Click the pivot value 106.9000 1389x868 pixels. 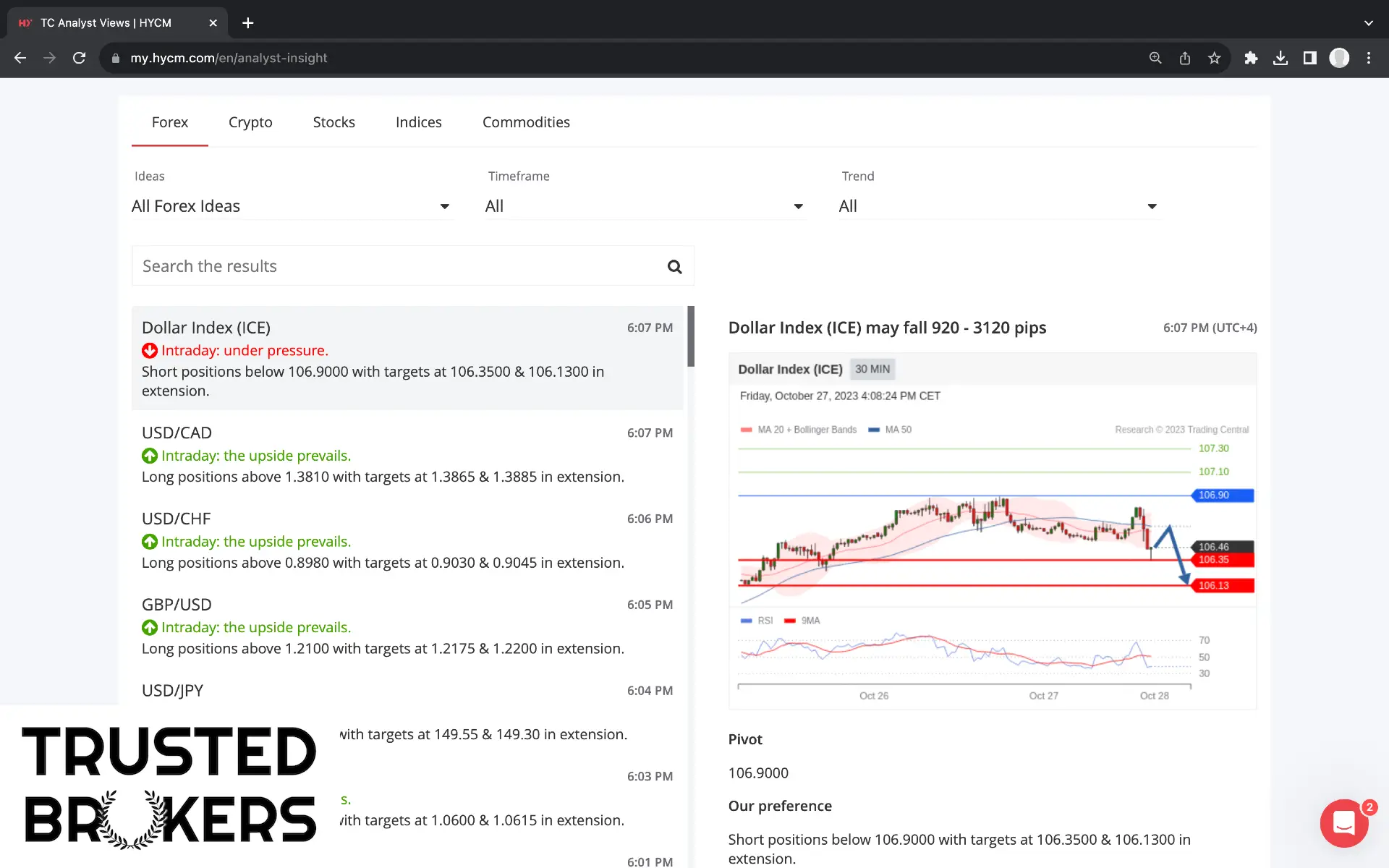point(758,773)
